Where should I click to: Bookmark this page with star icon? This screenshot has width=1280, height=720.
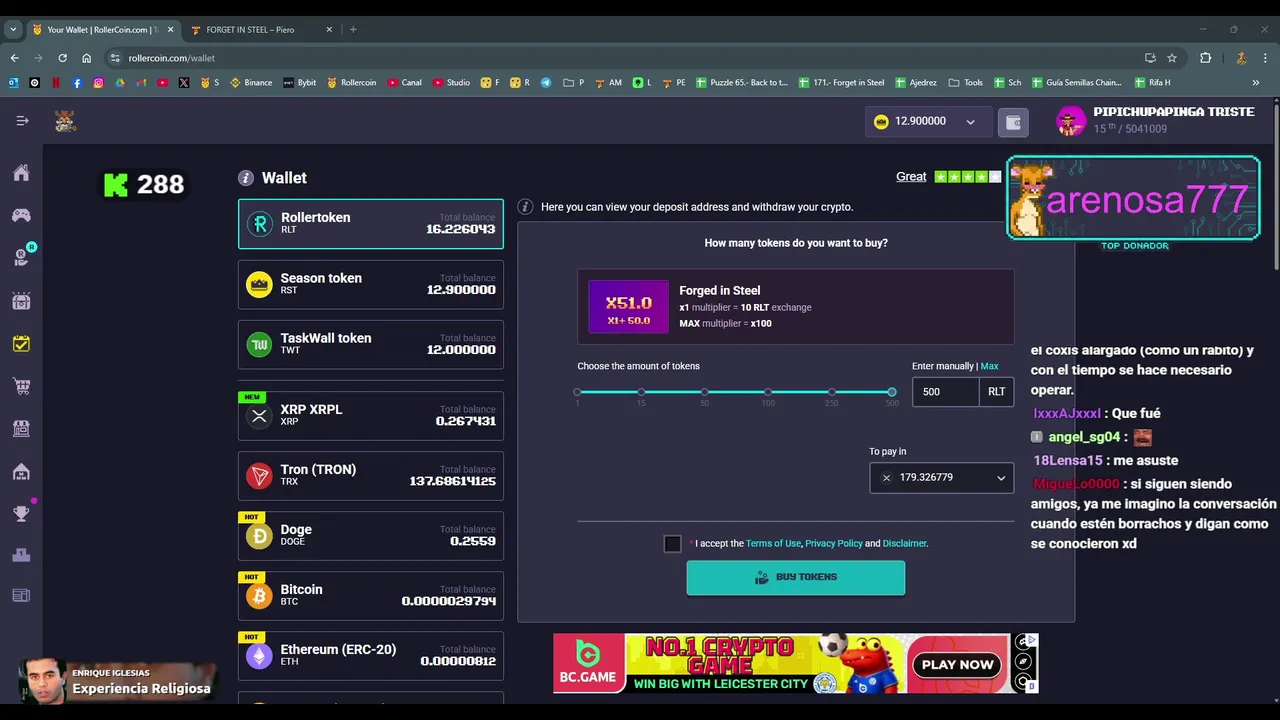pyautogui.click(x=1172, y=58)
